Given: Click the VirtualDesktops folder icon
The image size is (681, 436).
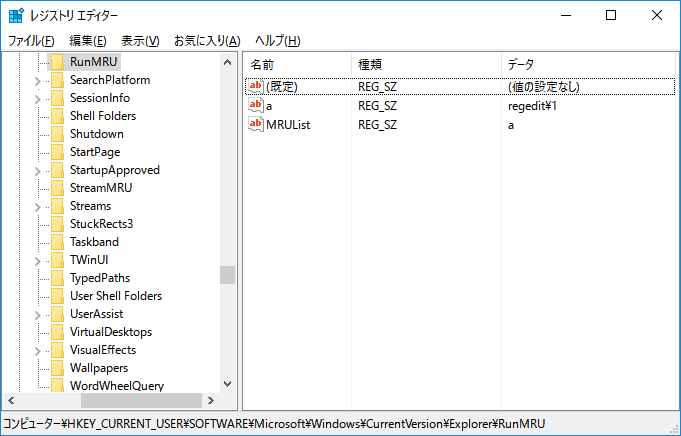Looking at the screenshot, I should click(x=57, y=332).
